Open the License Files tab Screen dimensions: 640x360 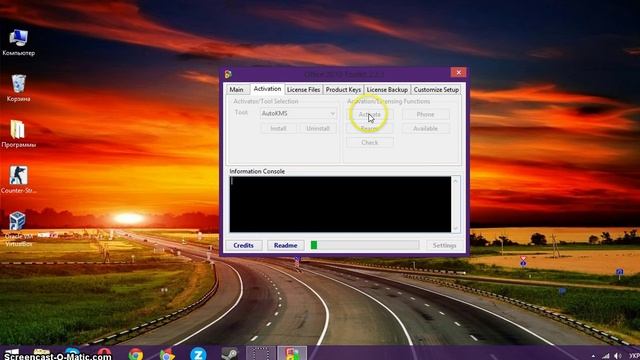pos(303,89)
